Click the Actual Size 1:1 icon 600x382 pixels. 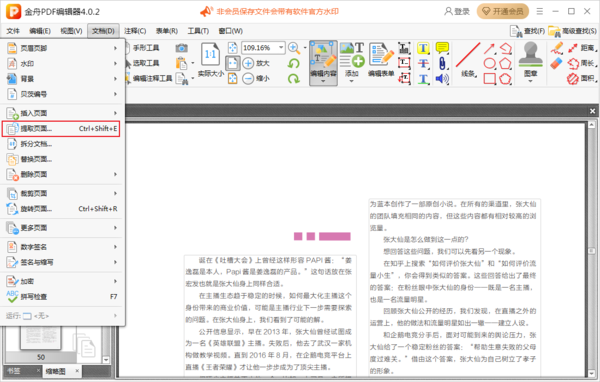point(210,54)
